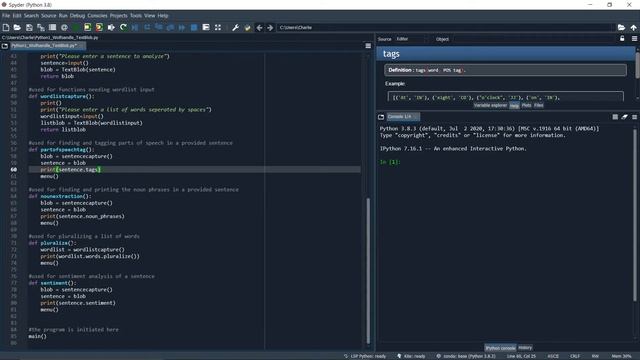
Task: Open the PYTHONPATH manager icon
Action: [x=247, y=27]
